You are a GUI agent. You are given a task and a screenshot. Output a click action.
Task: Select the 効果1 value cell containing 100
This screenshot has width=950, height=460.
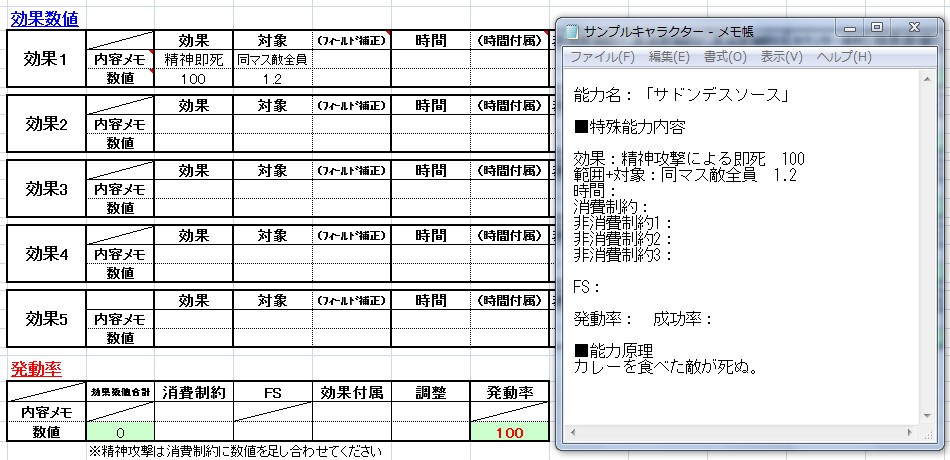pyautogui.click(x=193, y=79)
